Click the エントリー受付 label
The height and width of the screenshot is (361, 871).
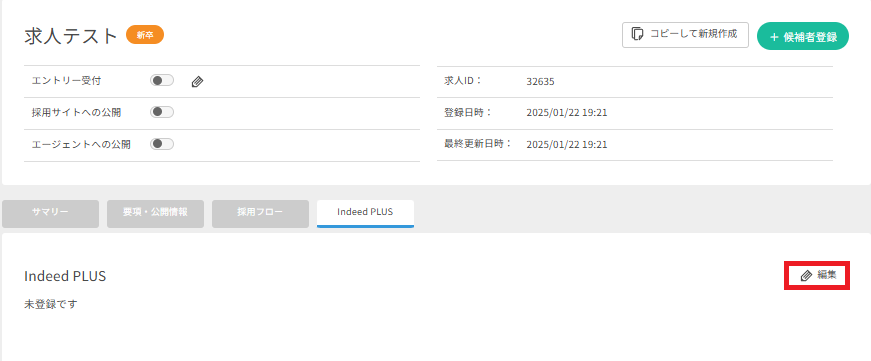[x=67, y=81]
